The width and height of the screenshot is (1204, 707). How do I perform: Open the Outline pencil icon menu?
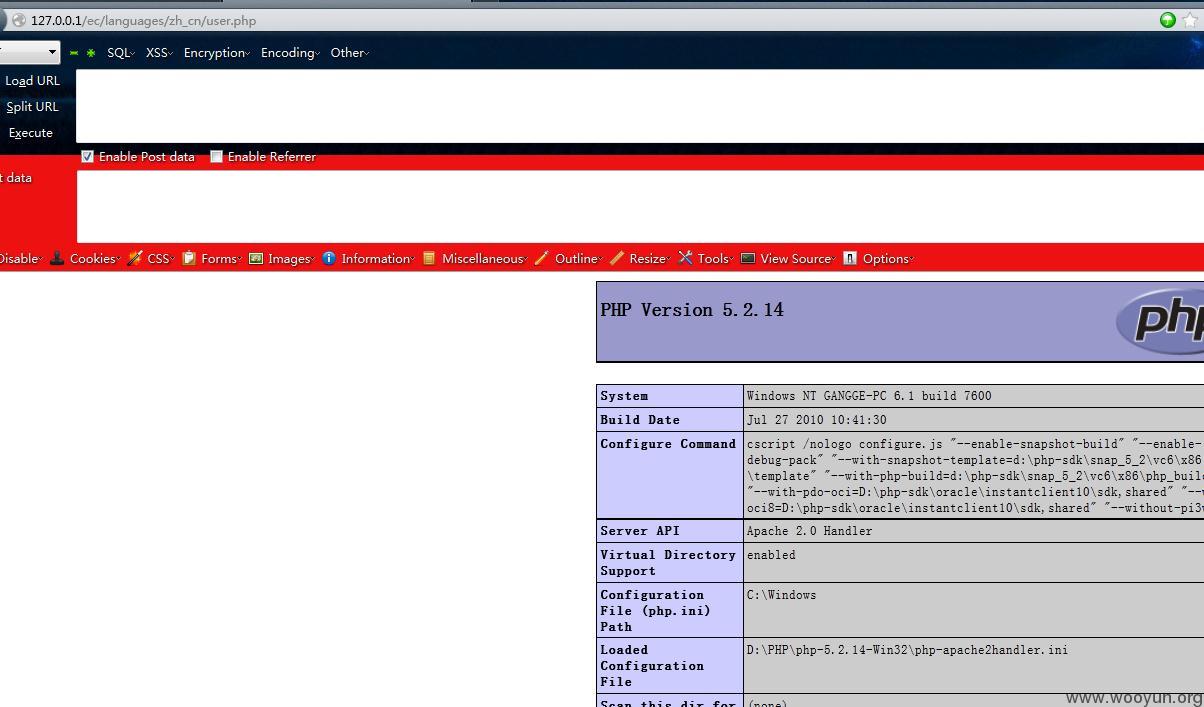[x=541, y=258]
